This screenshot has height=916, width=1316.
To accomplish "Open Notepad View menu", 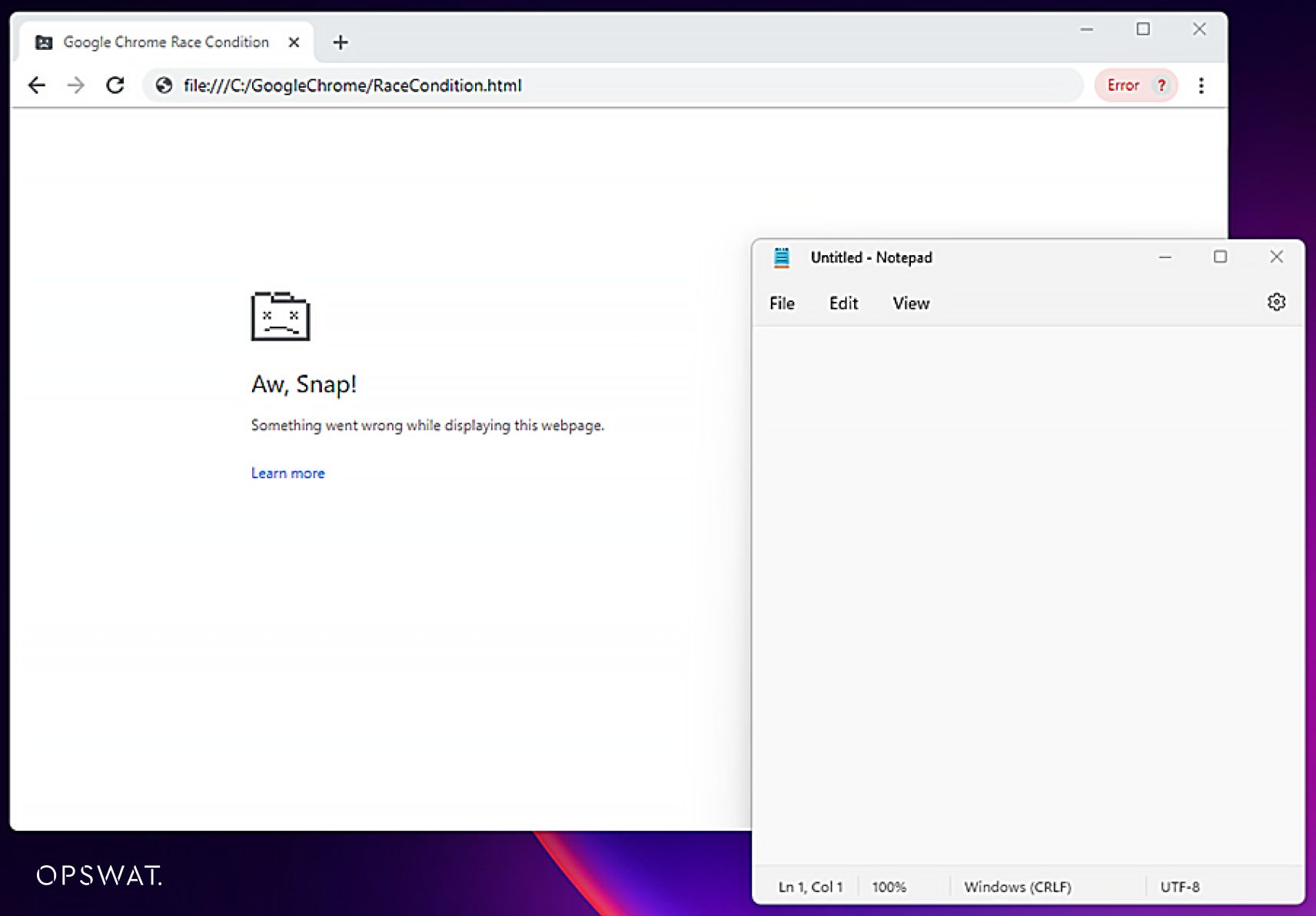I will point(911,304).
